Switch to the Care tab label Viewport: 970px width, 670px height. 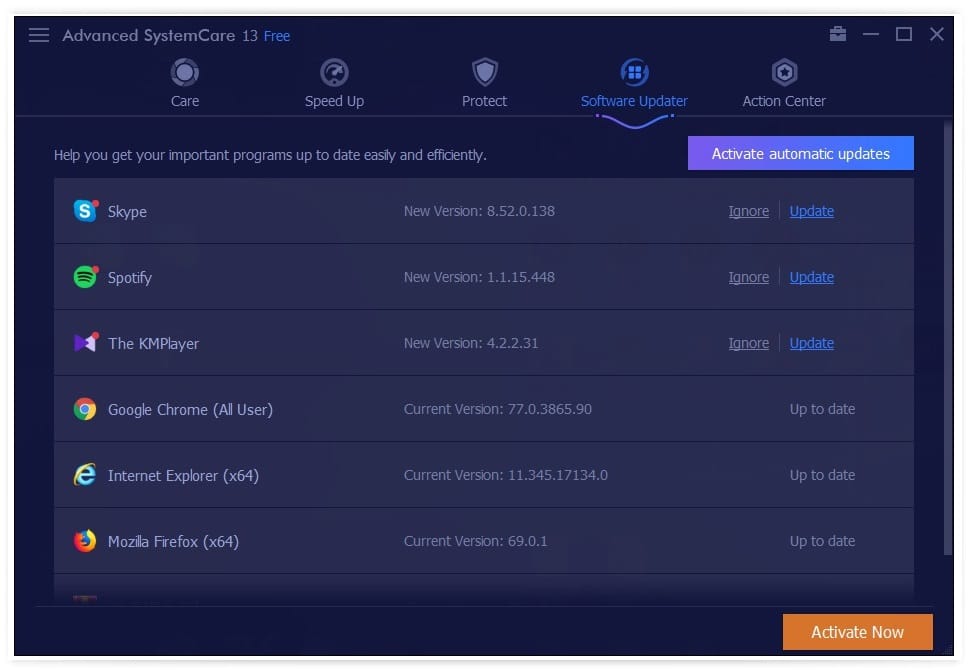coord(184,101)
